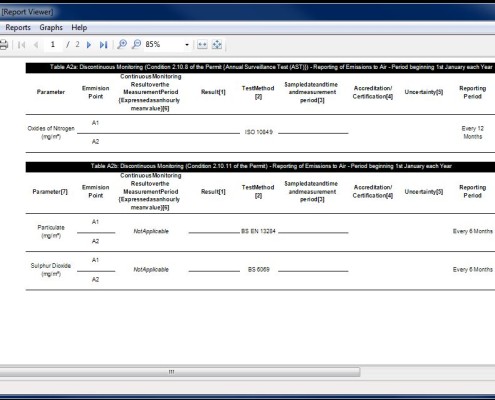Screen dimensions: 495x400
Task: Click NotApplicable in the Particulate row
Action: tap(151, 231)
